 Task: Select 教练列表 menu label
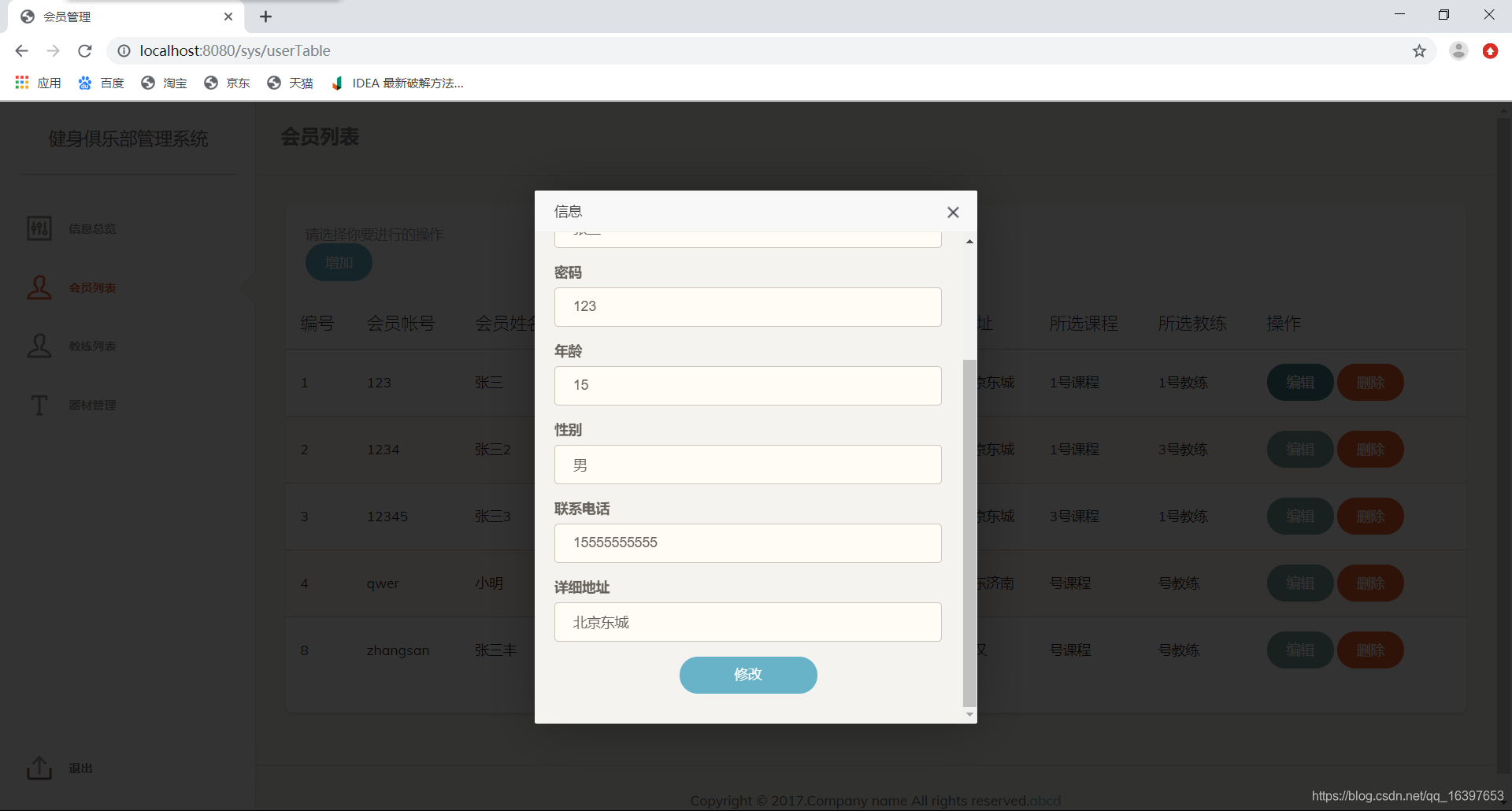[x=92, y=346]
